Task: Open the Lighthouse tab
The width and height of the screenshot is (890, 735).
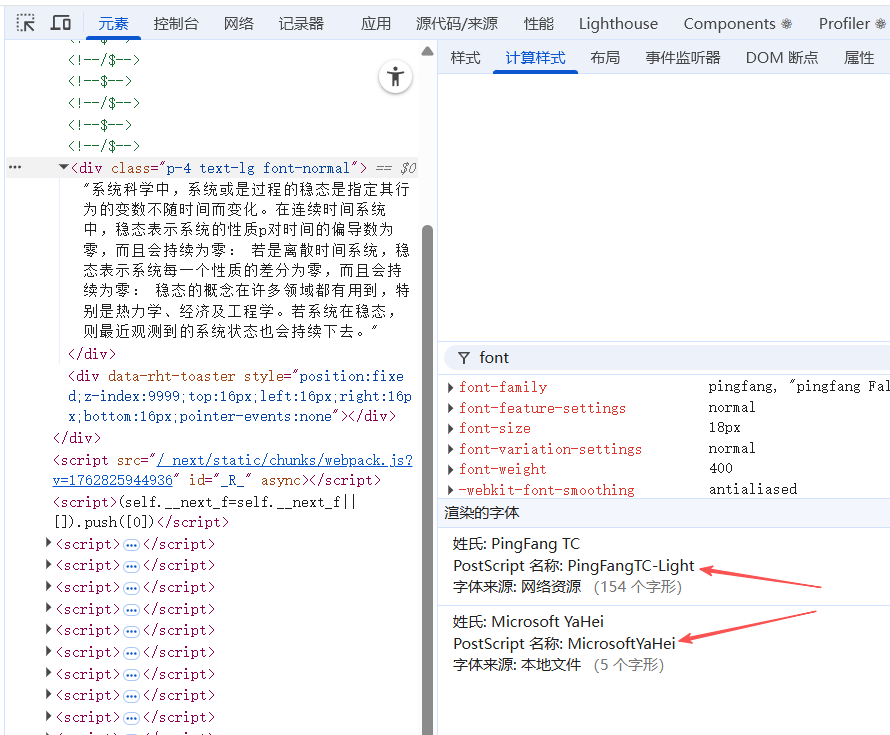Action: click(618, 23)
